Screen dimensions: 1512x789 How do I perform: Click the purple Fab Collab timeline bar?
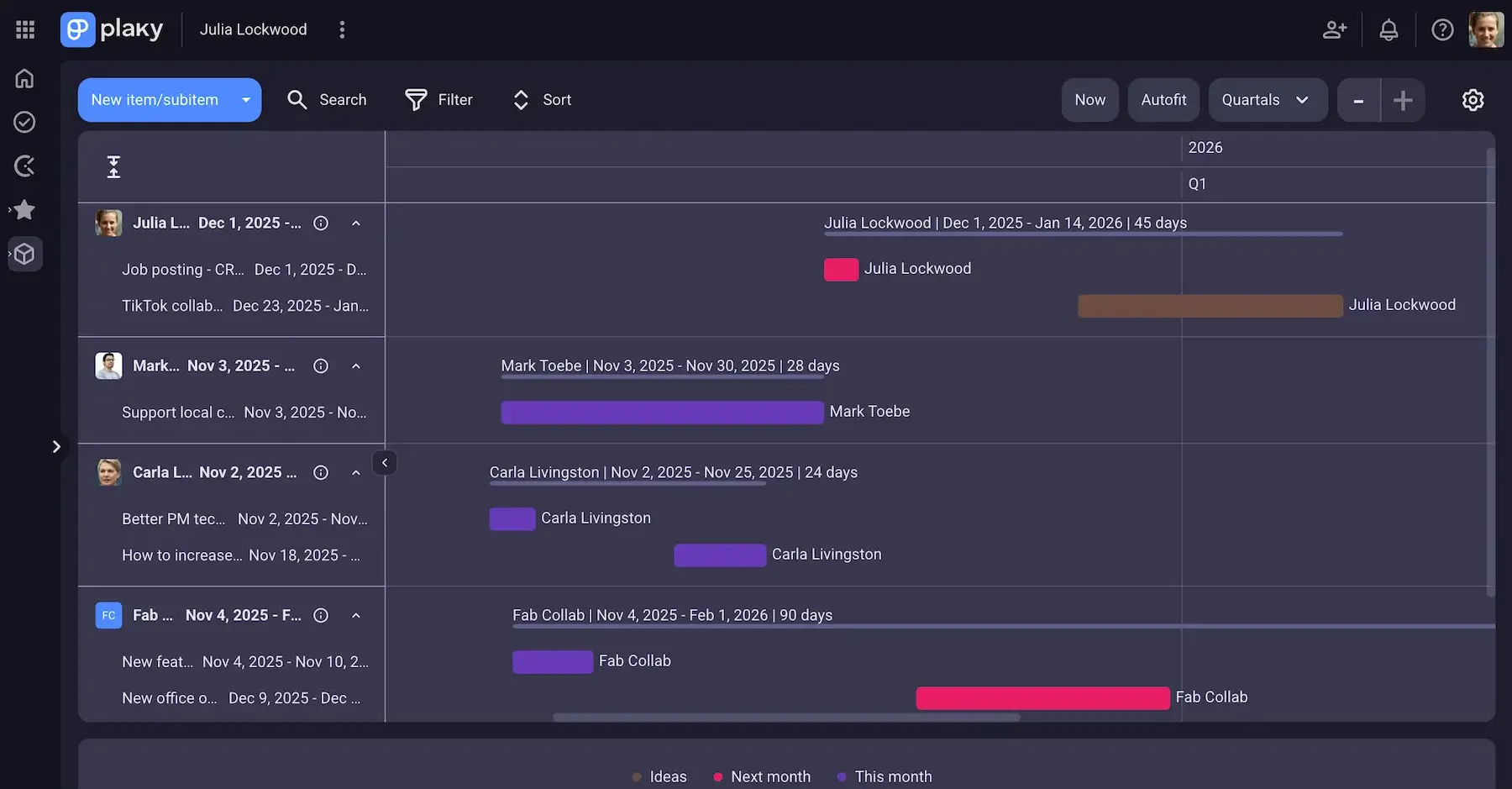[553, 662]
